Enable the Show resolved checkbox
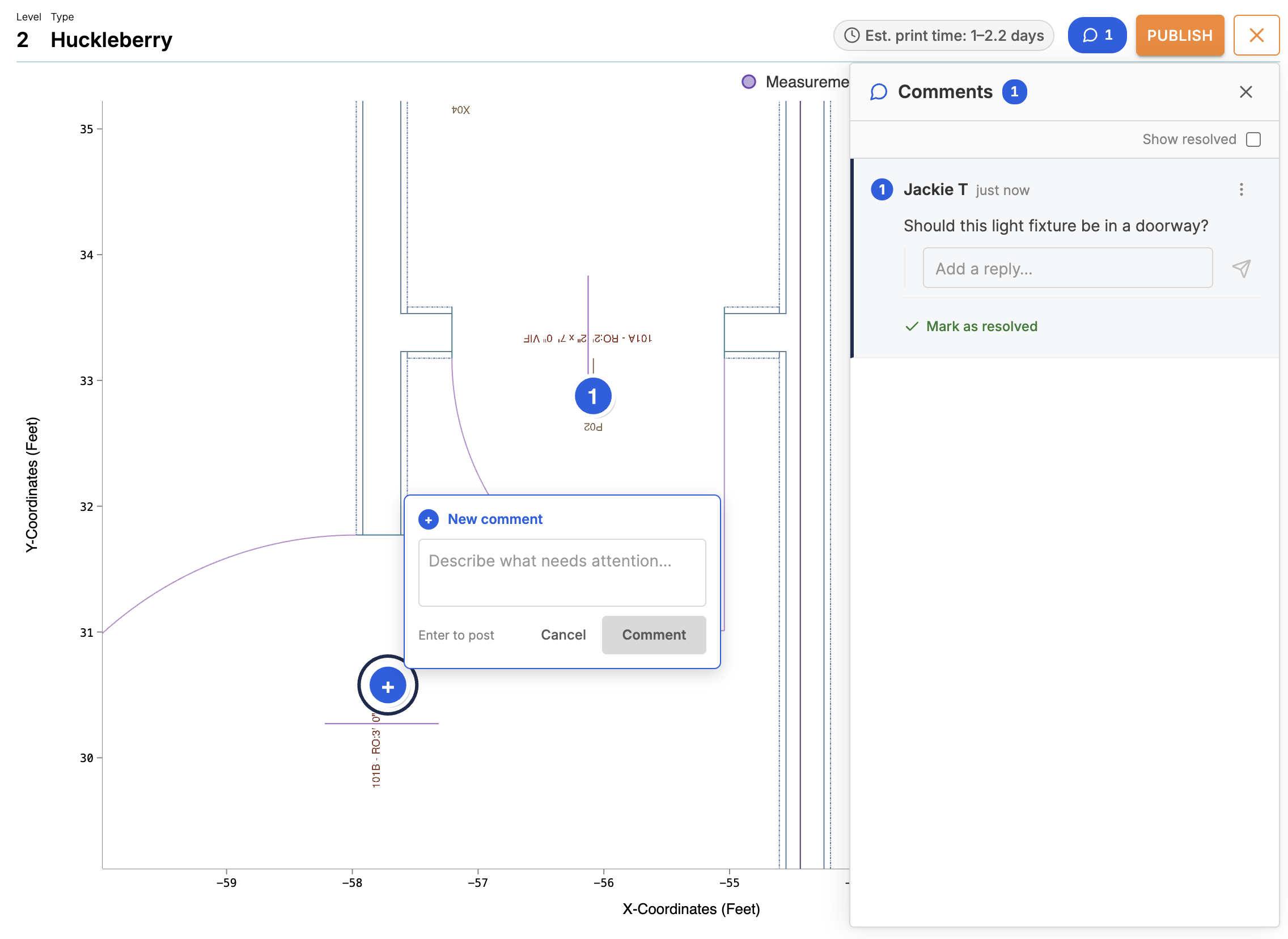Viewport: 1288px width, 939px height. [x=1253, y=139]
